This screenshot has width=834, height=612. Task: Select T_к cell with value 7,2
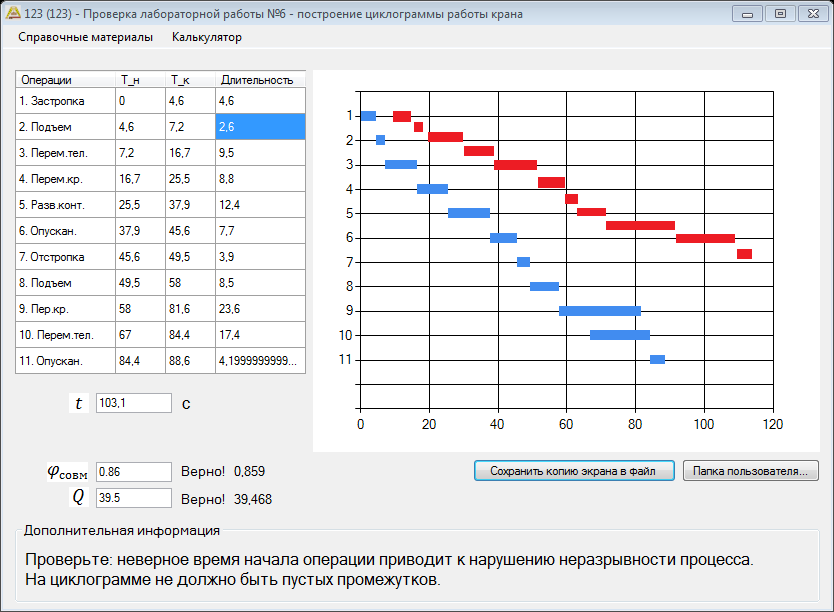pyautogui.click(x=190, y=127)
